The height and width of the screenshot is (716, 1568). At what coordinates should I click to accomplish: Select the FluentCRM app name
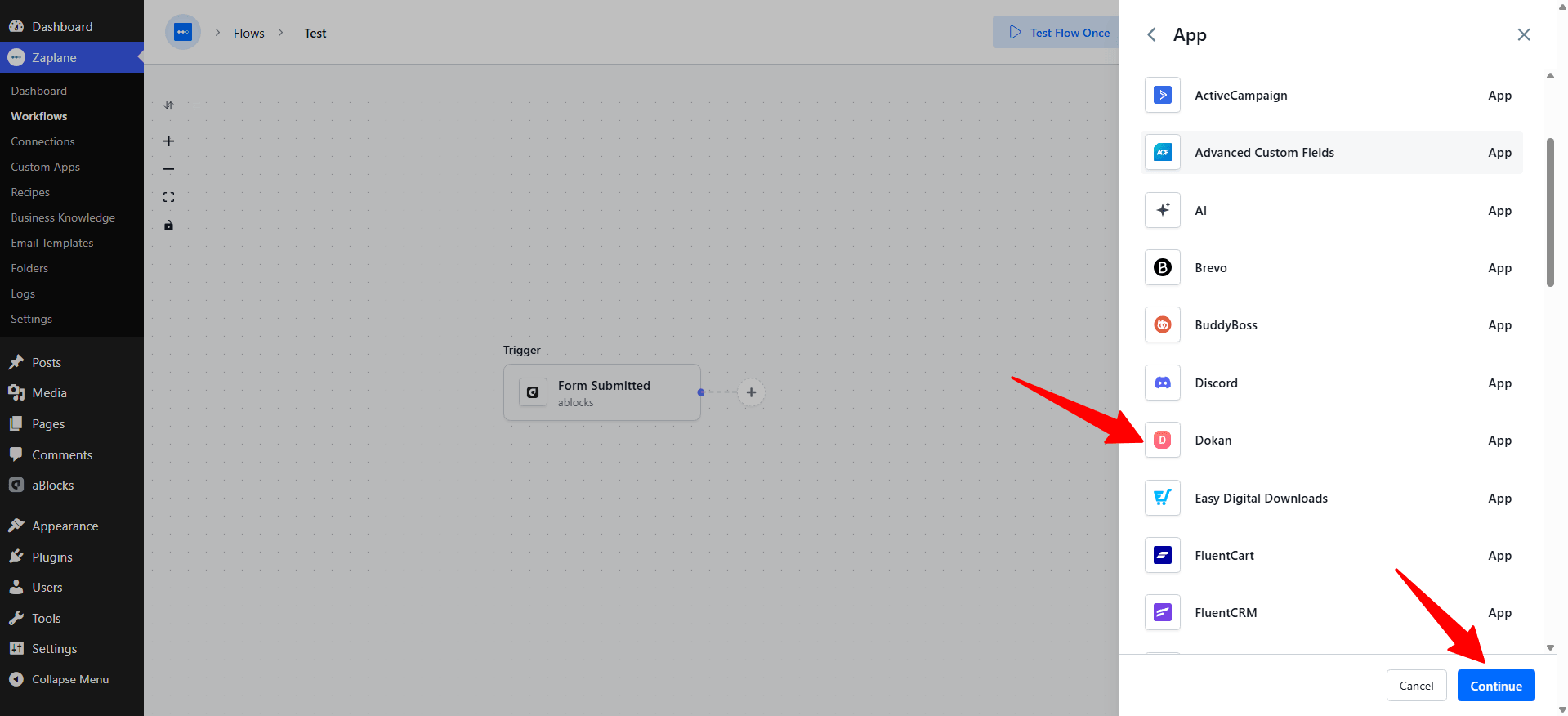point(1226,612)
